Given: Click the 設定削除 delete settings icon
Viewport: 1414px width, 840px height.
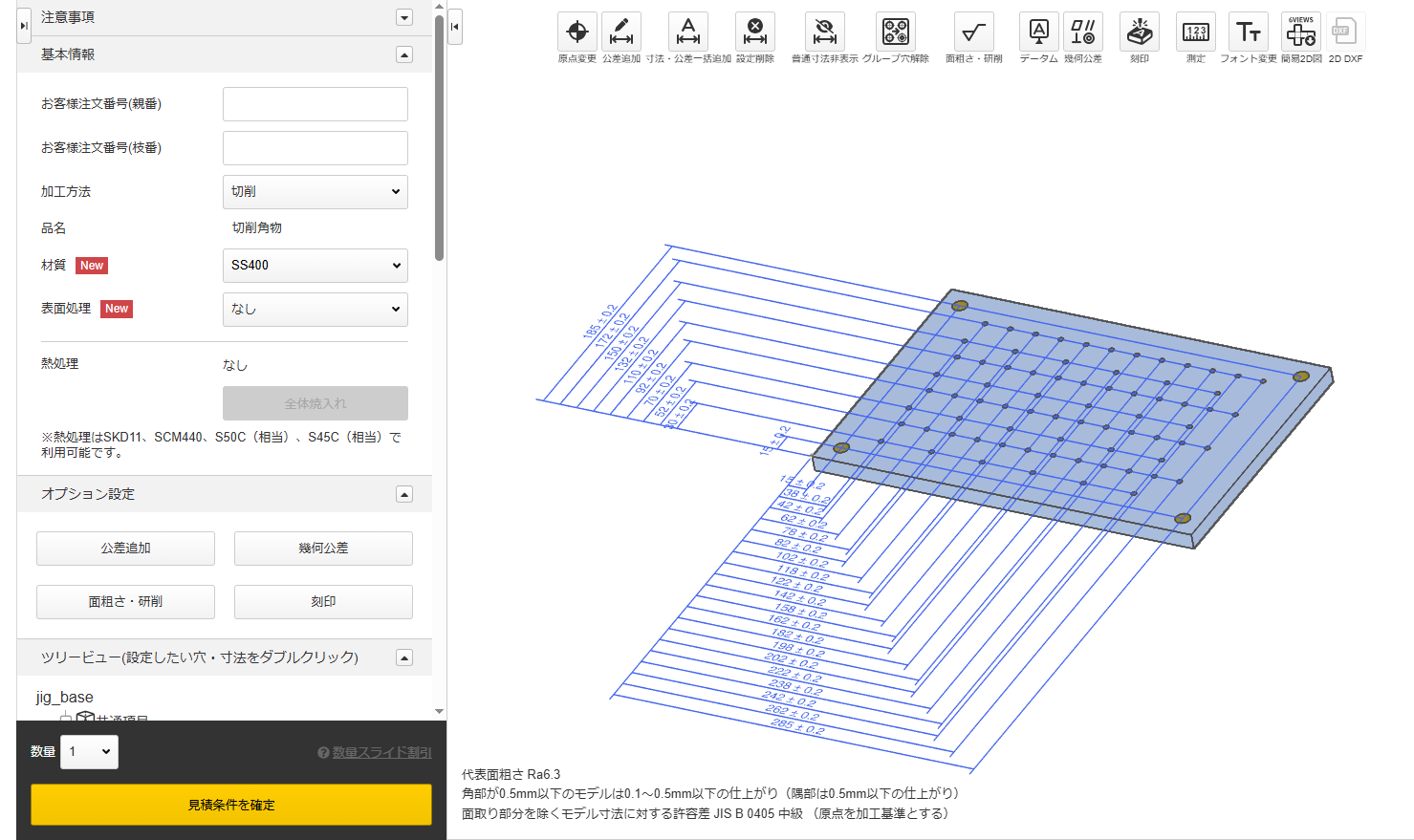Looking at the screenshot, I should pyautogui.click(x=755, y=32).
